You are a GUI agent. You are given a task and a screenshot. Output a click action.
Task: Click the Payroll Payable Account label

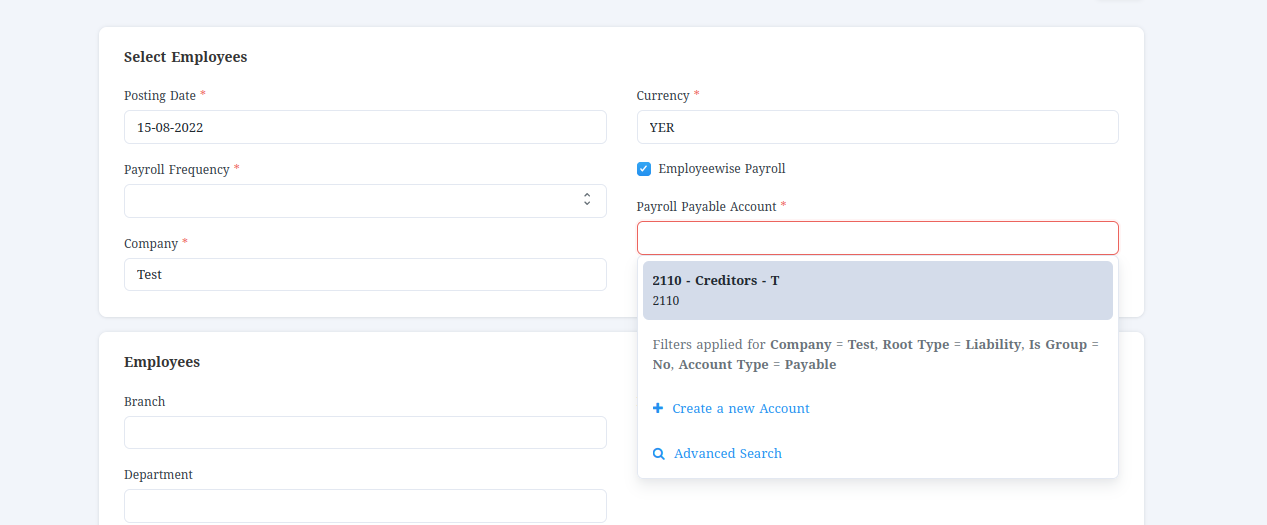pos(707,206)
